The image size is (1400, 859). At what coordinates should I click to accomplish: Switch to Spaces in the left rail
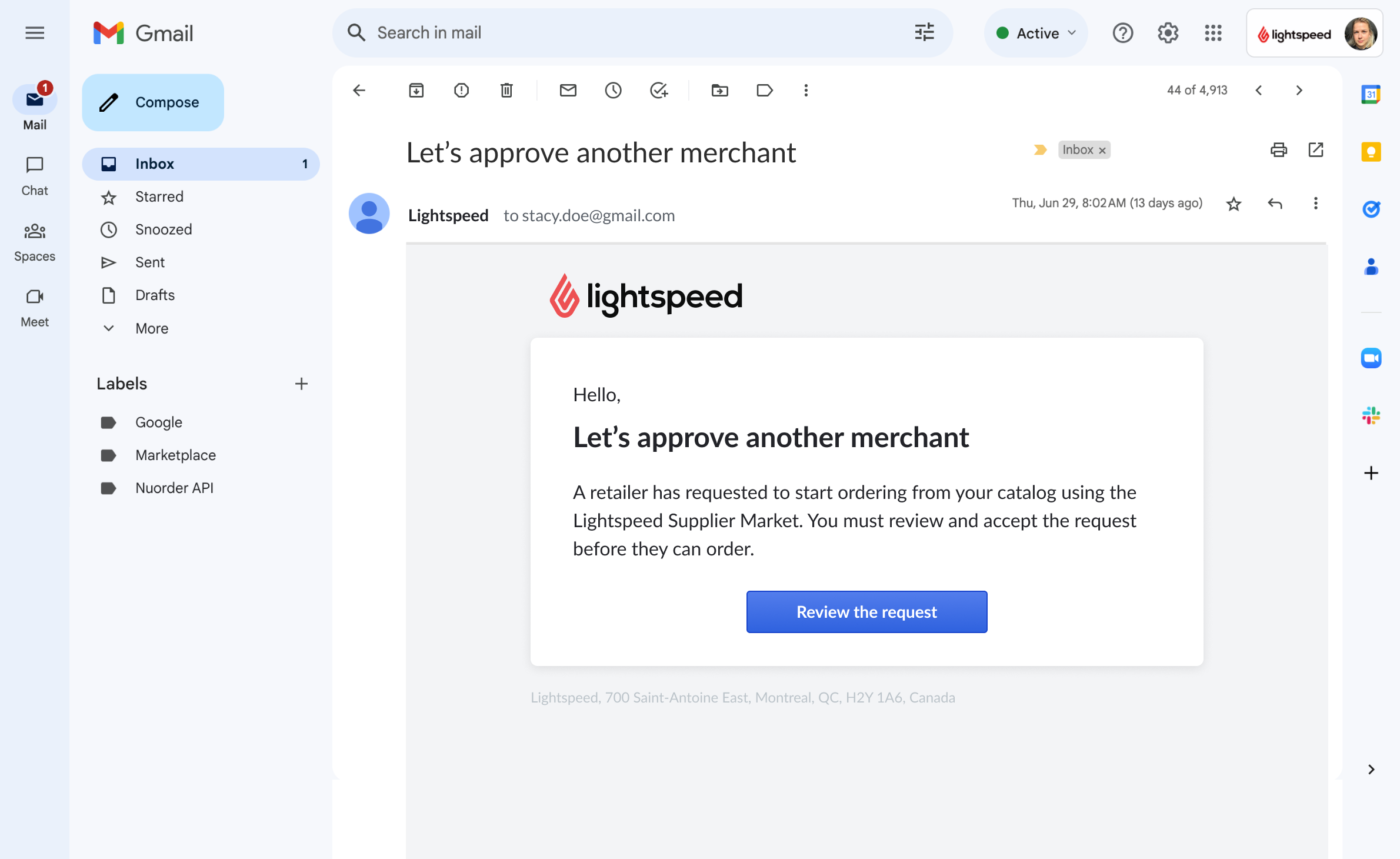click(x=35, y=242)
